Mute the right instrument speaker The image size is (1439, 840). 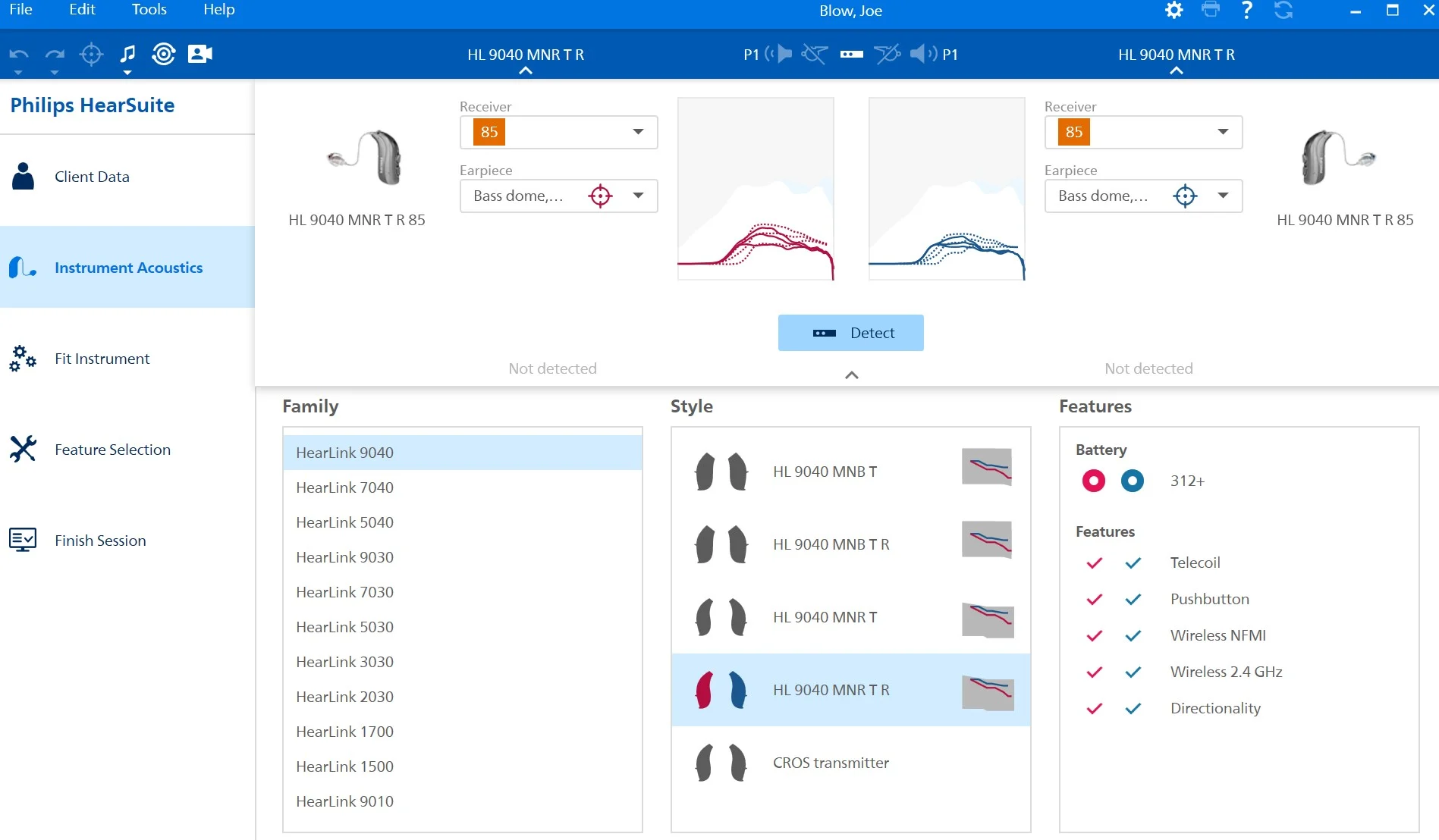[x=924, y=54]
